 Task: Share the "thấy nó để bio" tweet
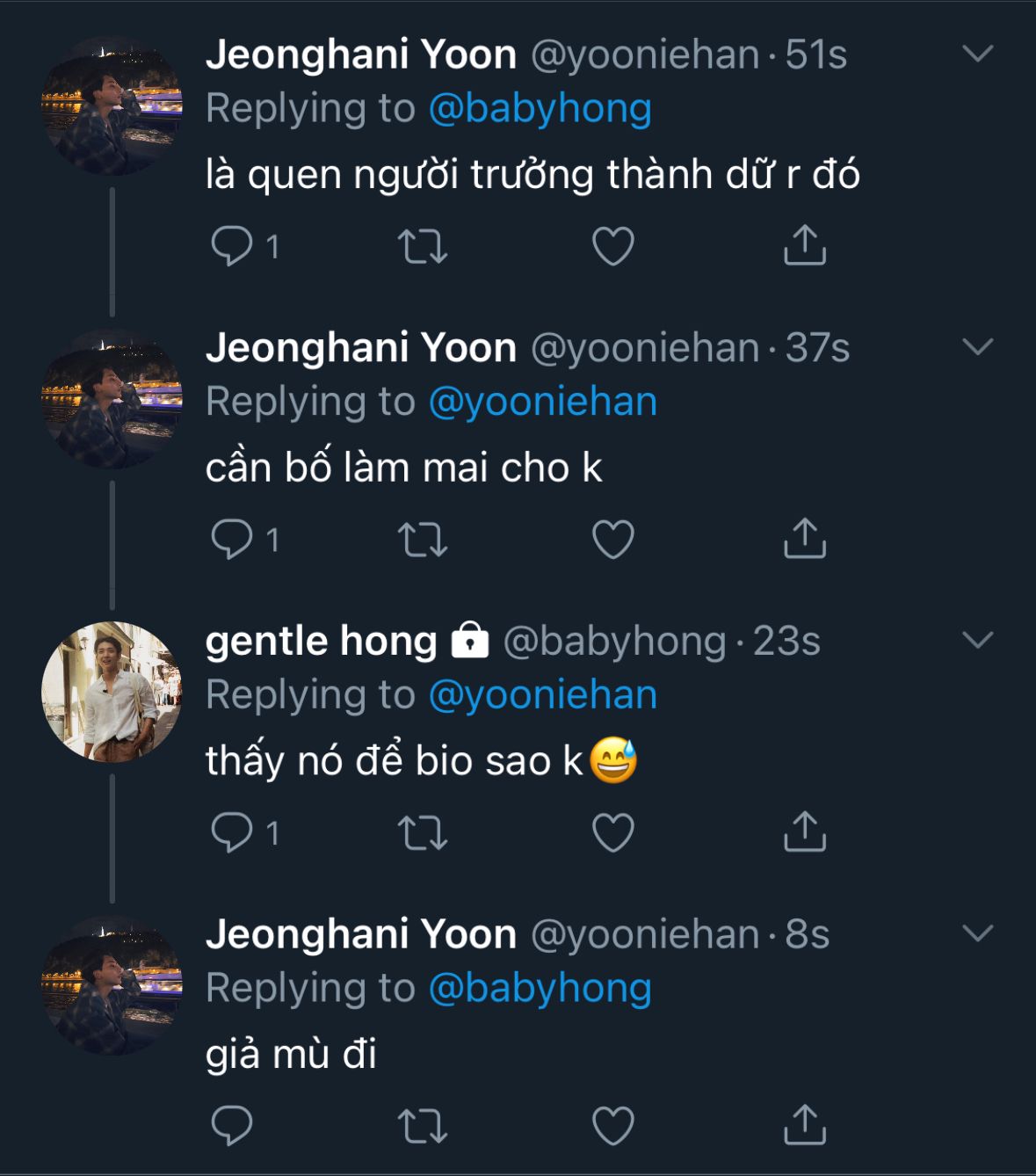click(804, 832)
